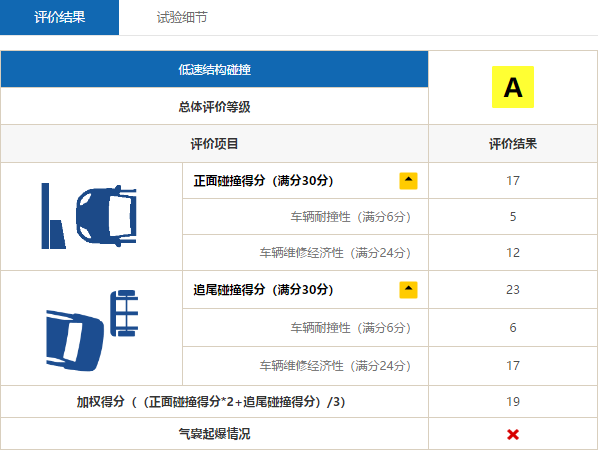Screen dimensions: 598x450
Task: Click the yellow A rating badge
Action: [513, 87]
